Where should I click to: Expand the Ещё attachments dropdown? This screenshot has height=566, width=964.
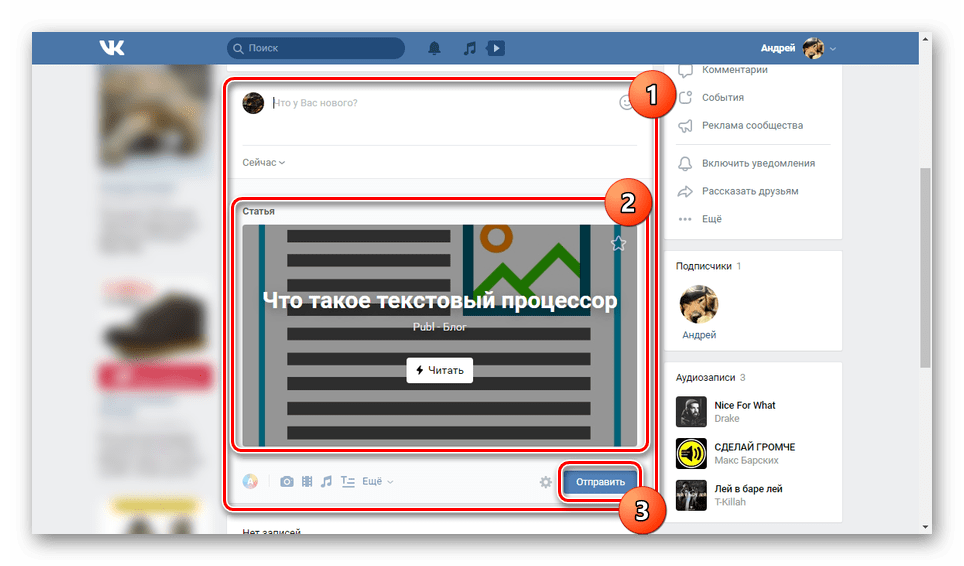377,481
